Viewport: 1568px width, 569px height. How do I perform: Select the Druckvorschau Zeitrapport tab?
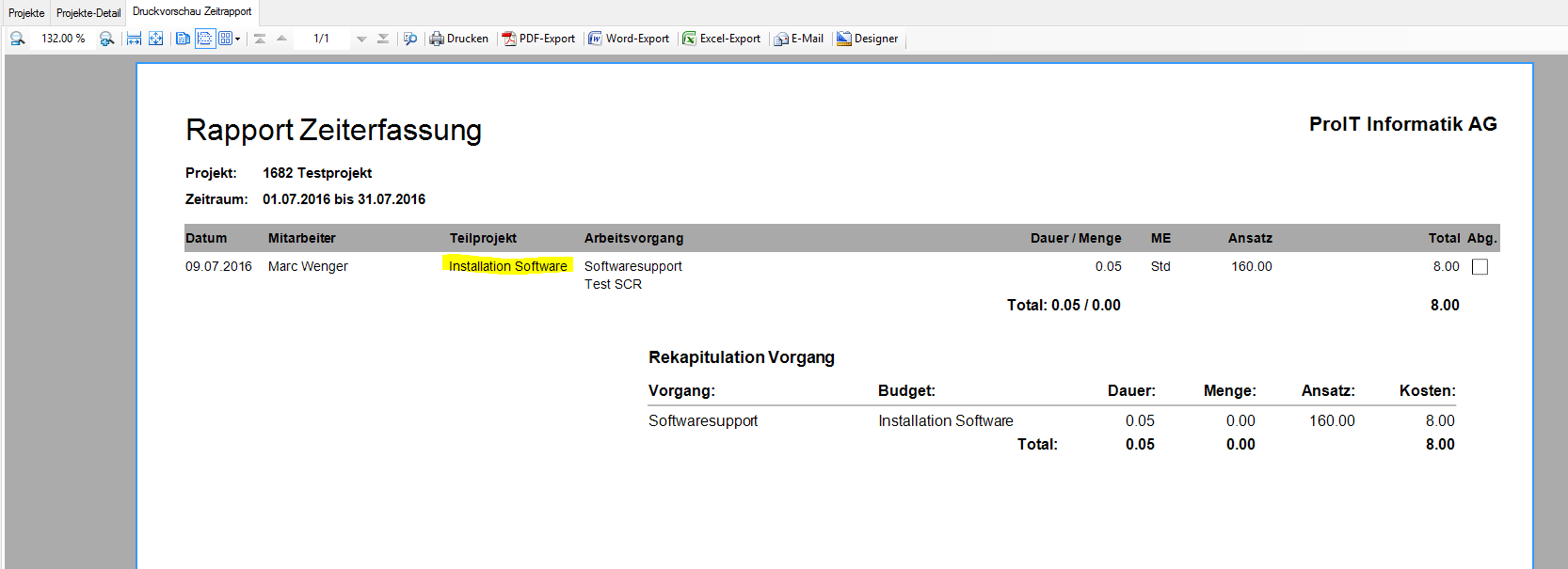pyautogui.click(x=192, y=11)
